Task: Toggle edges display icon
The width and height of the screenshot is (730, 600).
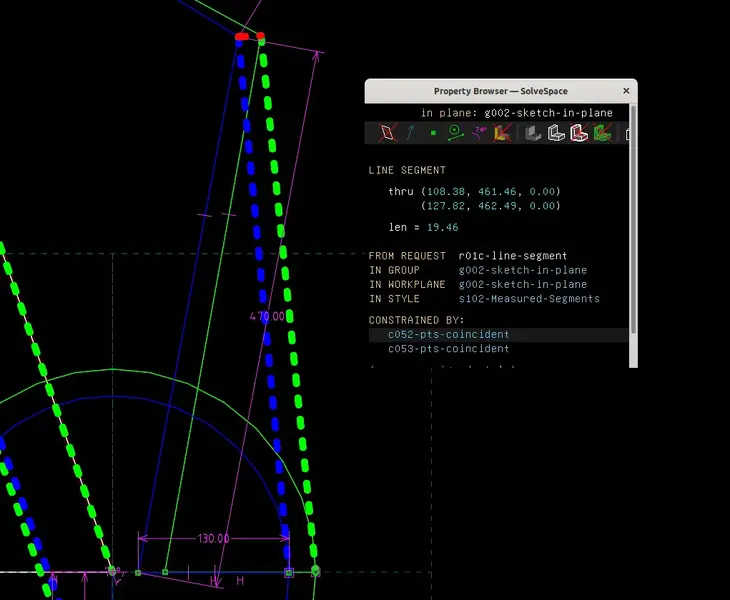Action: pos(555,133)
